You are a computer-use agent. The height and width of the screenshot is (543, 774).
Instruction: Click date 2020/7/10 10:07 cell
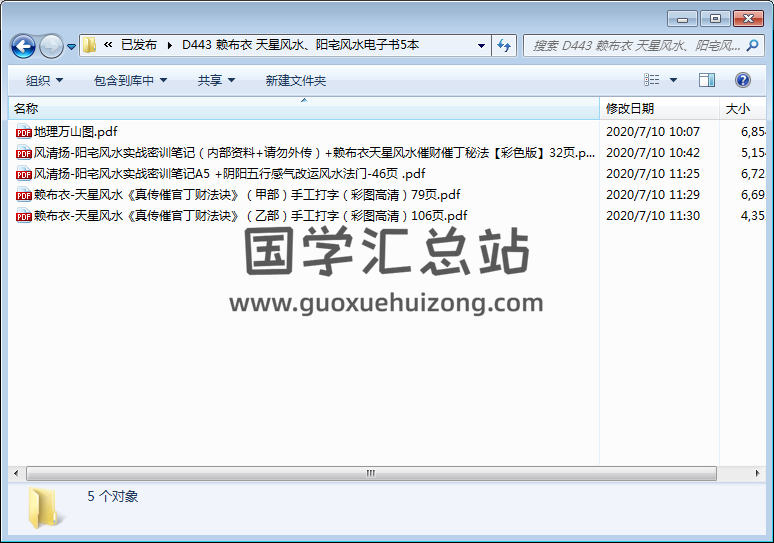click(653, 132)
